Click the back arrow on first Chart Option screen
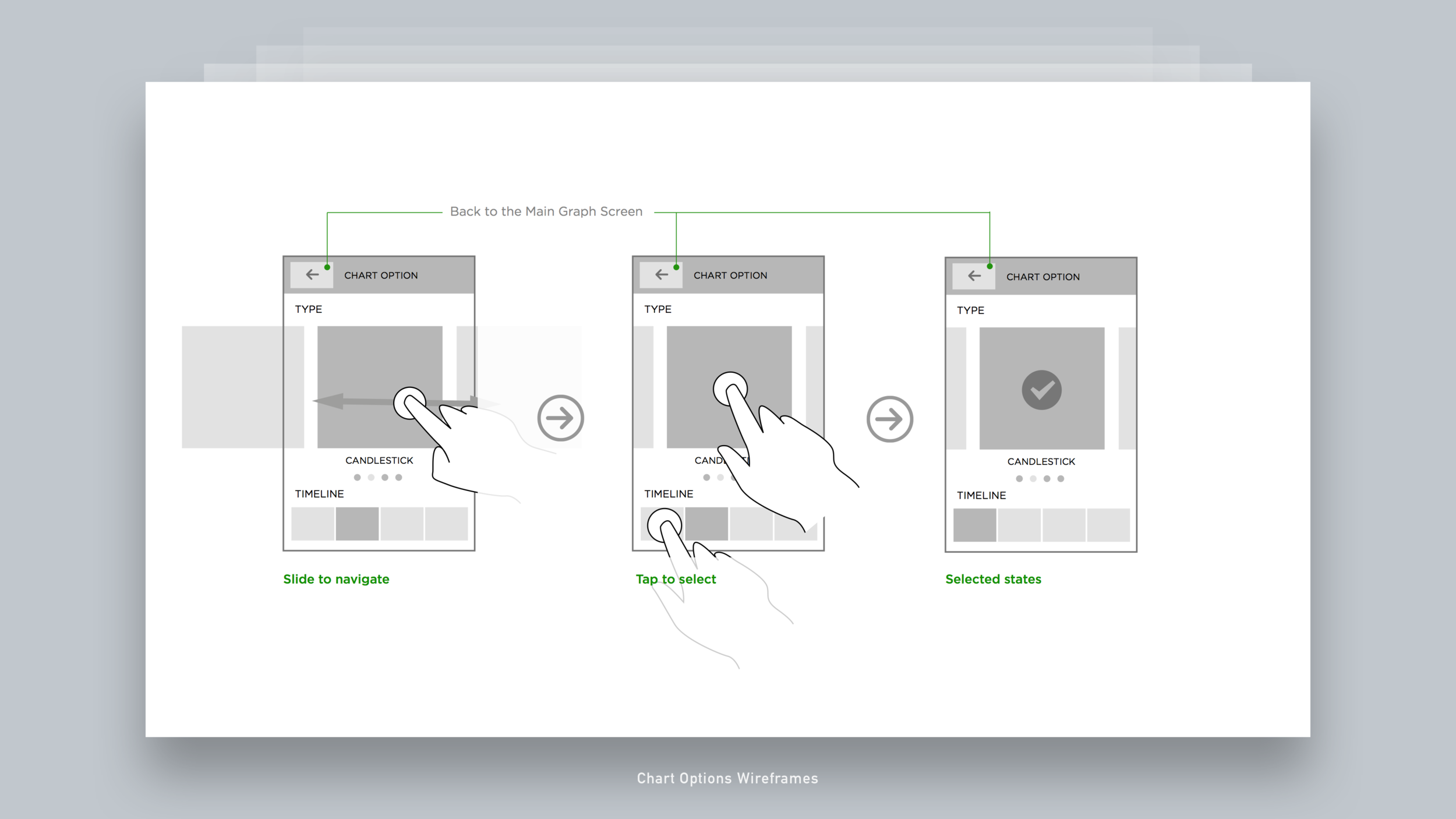This screenshot has width=1456, height=819. coord(310,274)
